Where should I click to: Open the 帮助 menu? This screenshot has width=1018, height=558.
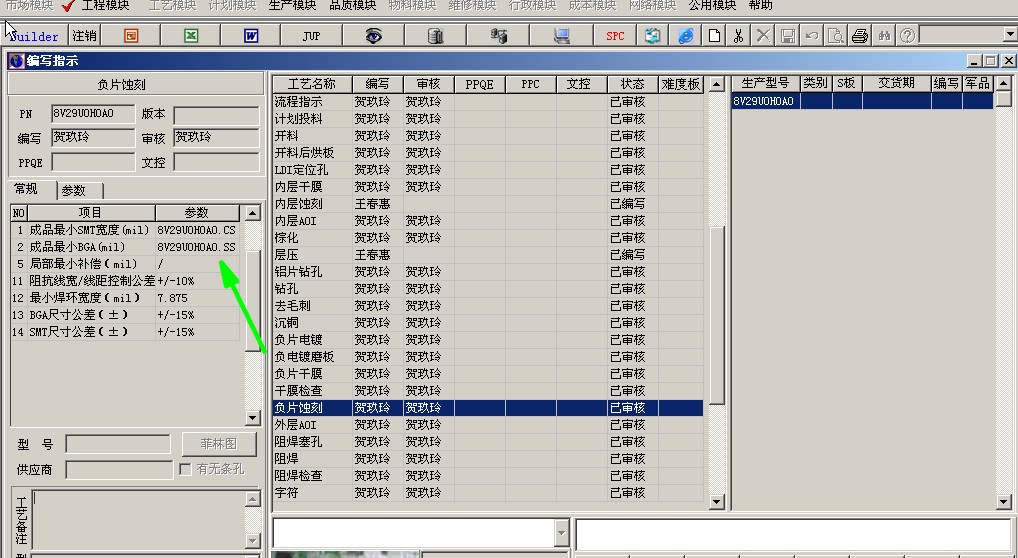click(760, 6)
